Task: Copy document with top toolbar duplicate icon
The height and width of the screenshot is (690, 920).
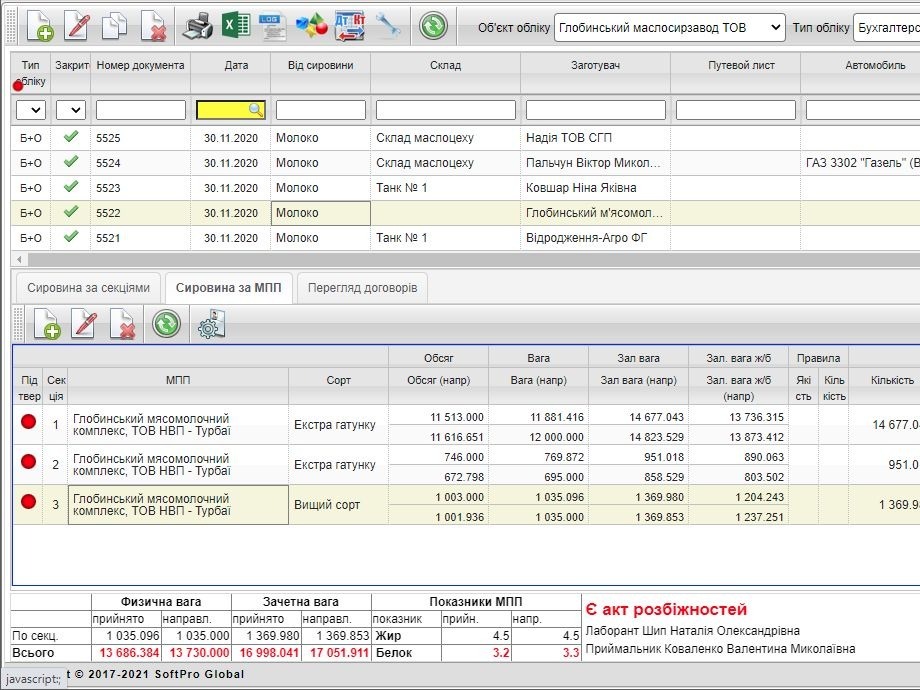Action: point(114,26)
